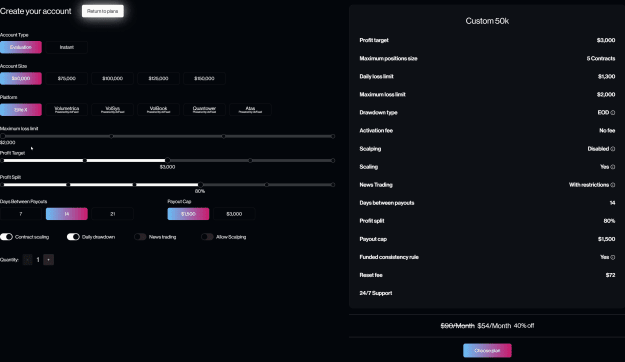625x362 pixels.
Task: Click the Reset fee $72 value
Action: click(610, 275)
